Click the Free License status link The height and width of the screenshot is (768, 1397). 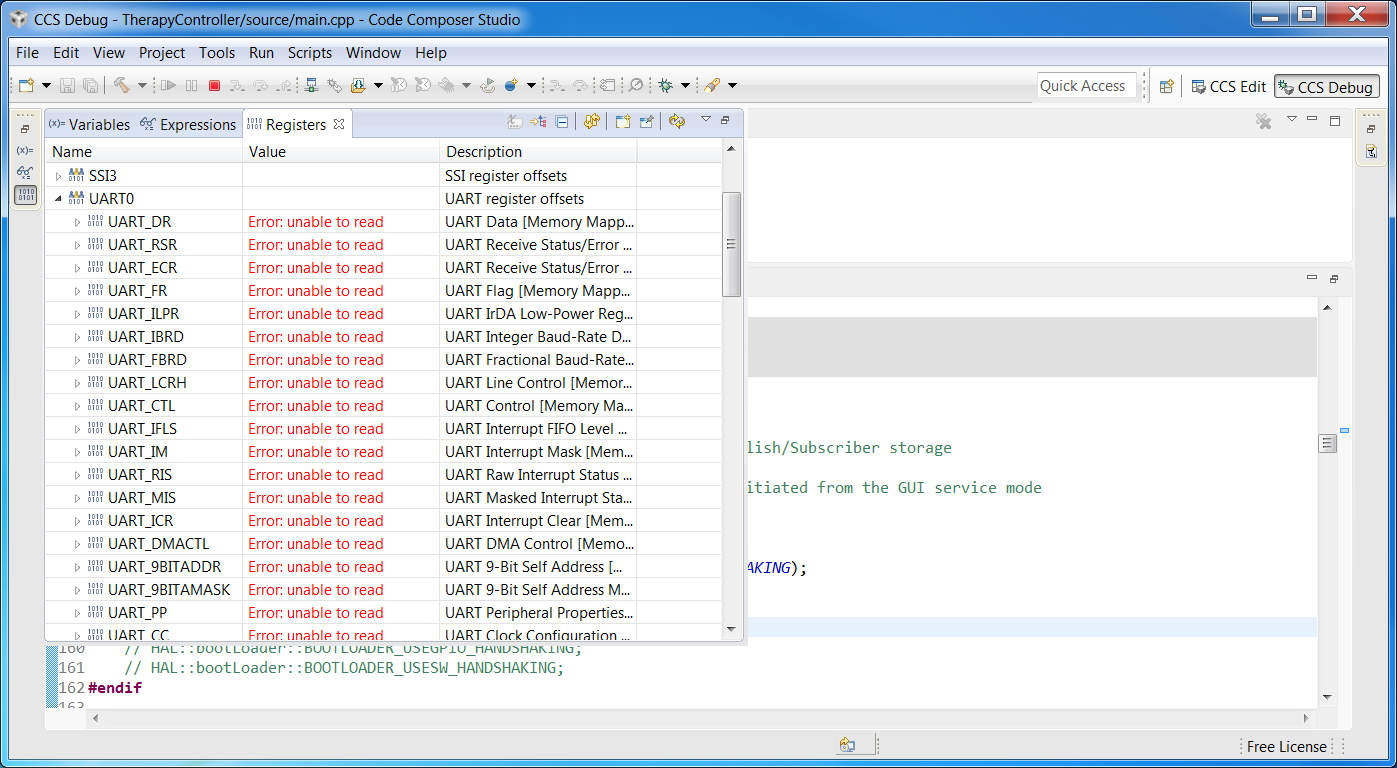(1287, 747)
